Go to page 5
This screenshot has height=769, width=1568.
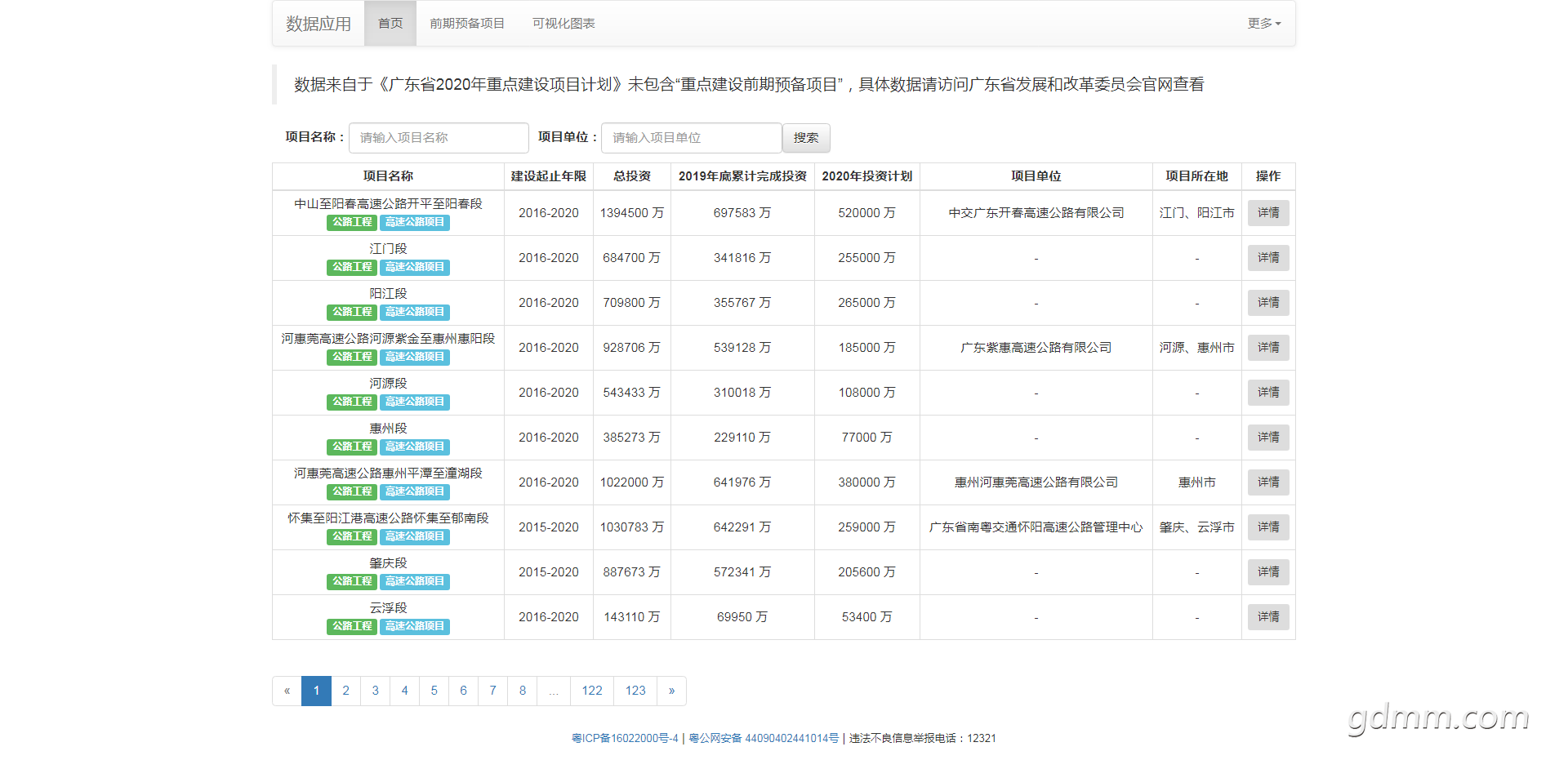pos(434,691)
